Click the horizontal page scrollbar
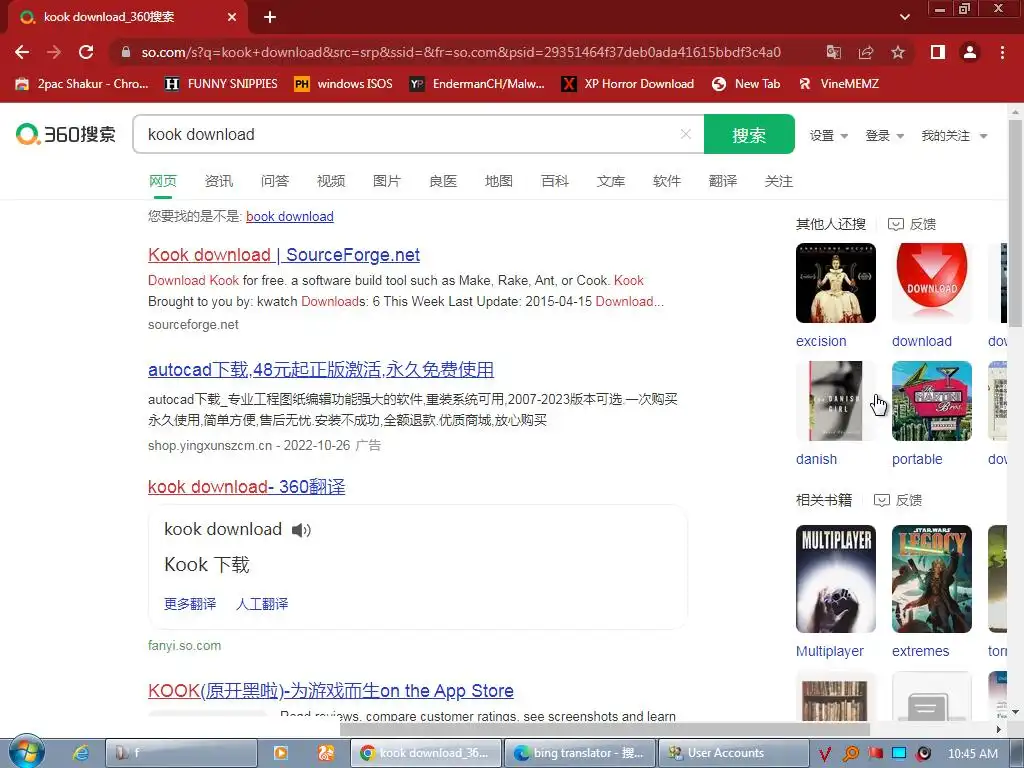The height and width of the screenshot is (768, 1024). tap(605, 729)
